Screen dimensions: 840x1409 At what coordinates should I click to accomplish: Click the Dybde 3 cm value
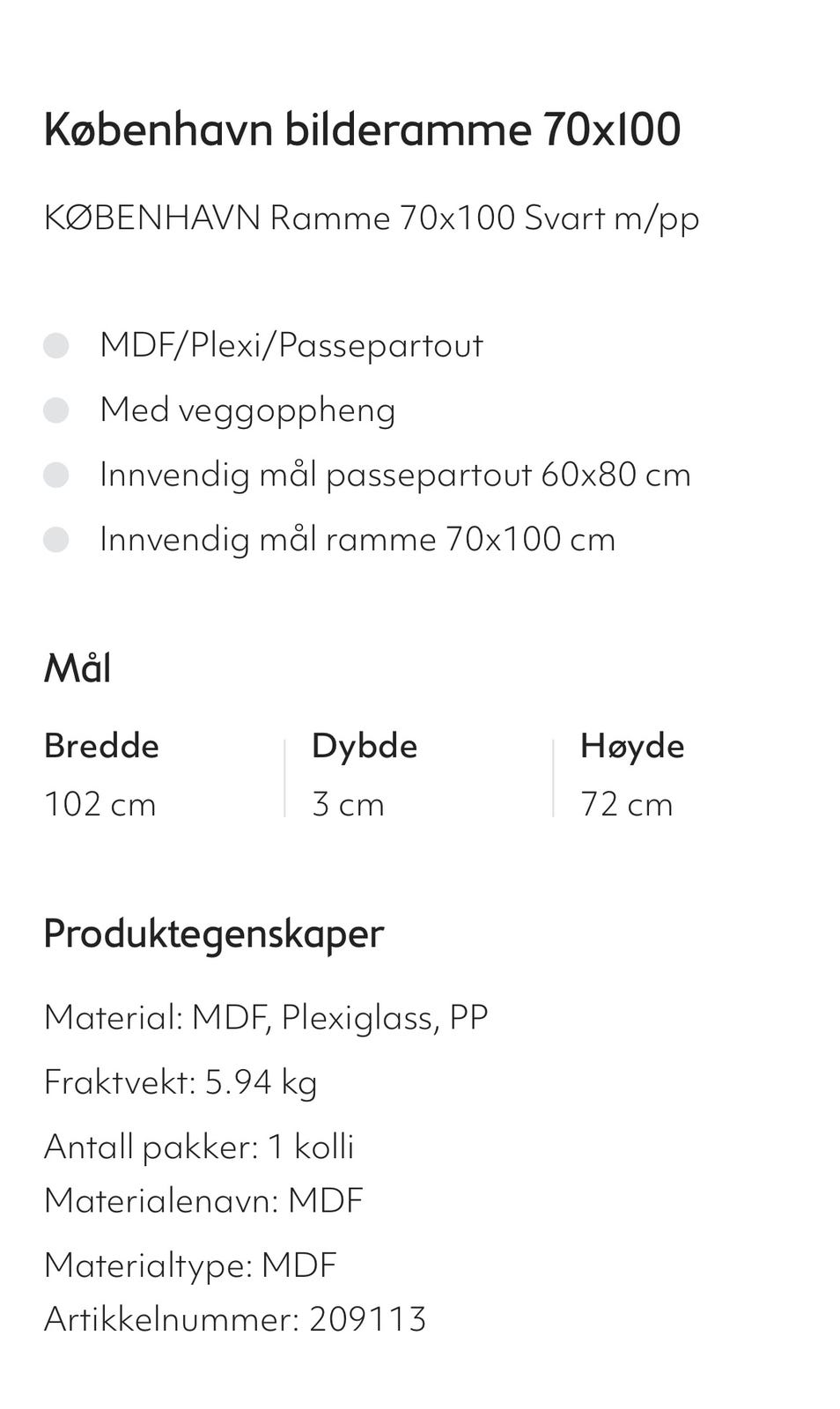tap(349, 804)
